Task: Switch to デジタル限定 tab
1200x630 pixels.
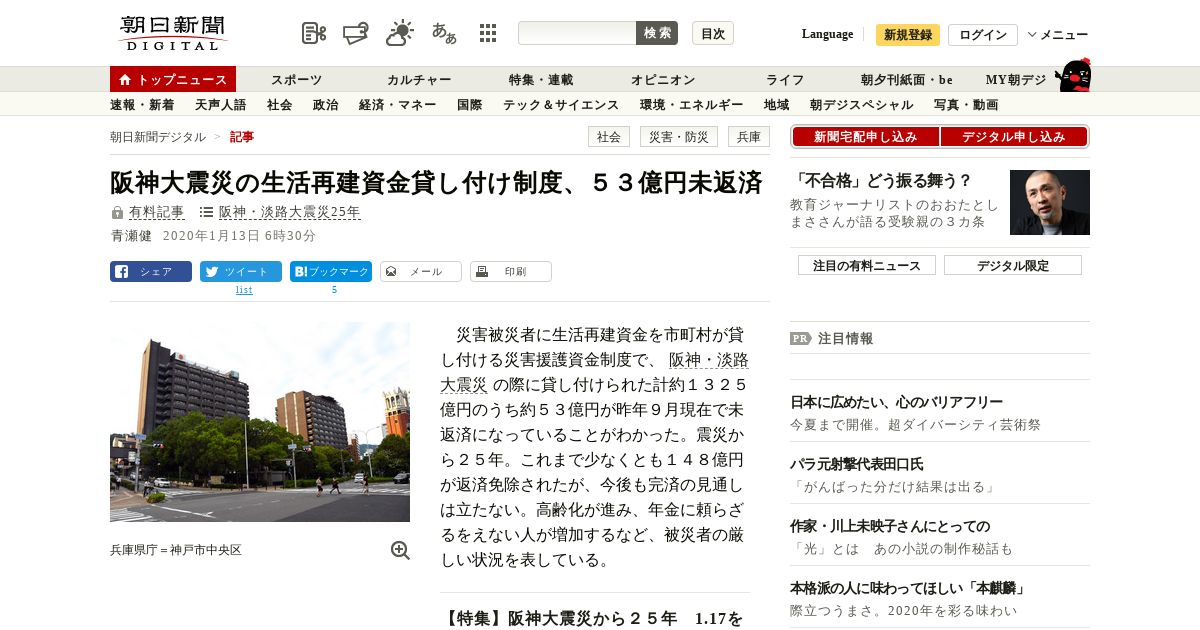Action: [x=1013, y=265]
